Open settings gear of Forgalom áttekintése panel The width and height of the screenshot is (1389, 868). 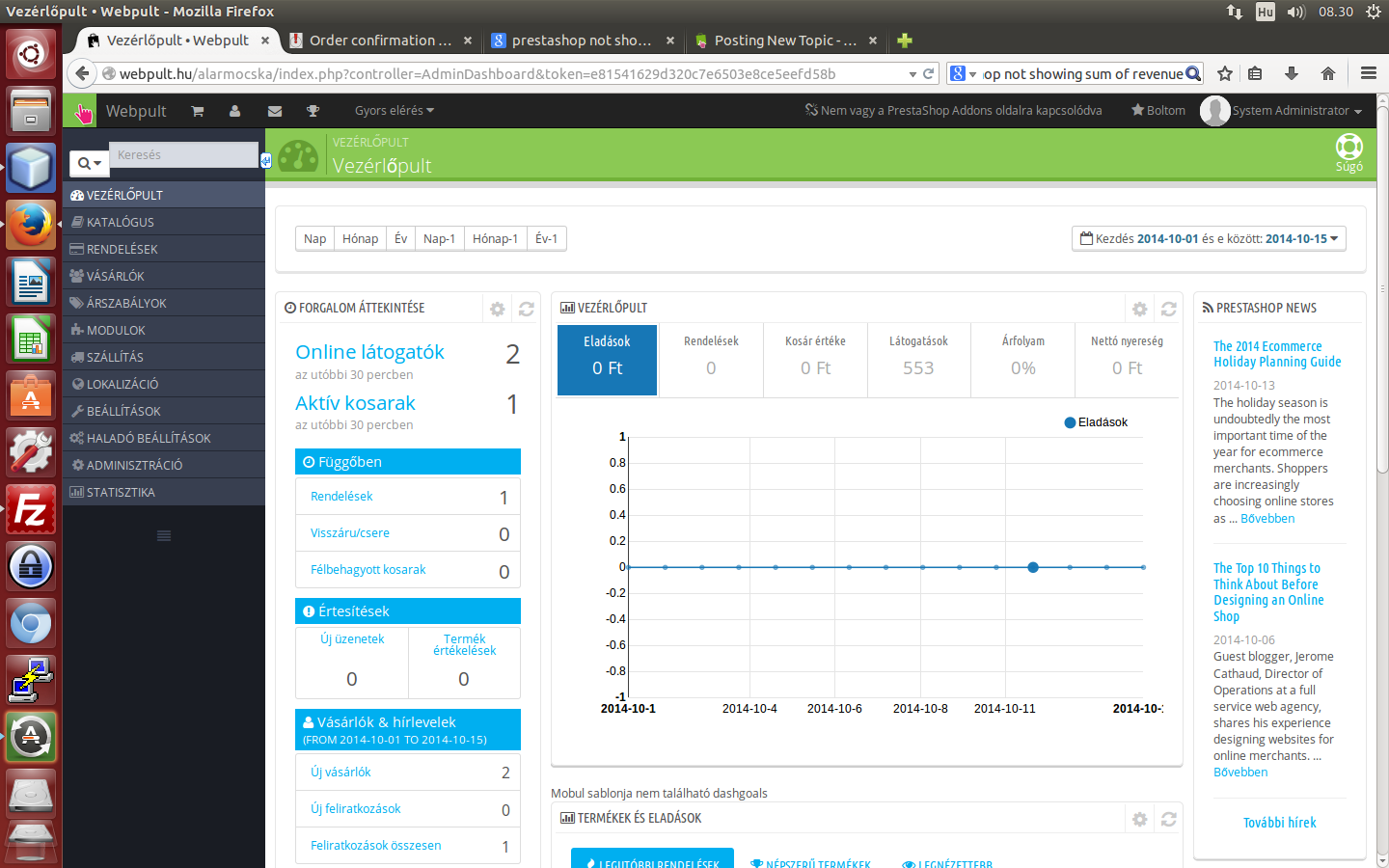pyautogui.click(x=497, y=309)
